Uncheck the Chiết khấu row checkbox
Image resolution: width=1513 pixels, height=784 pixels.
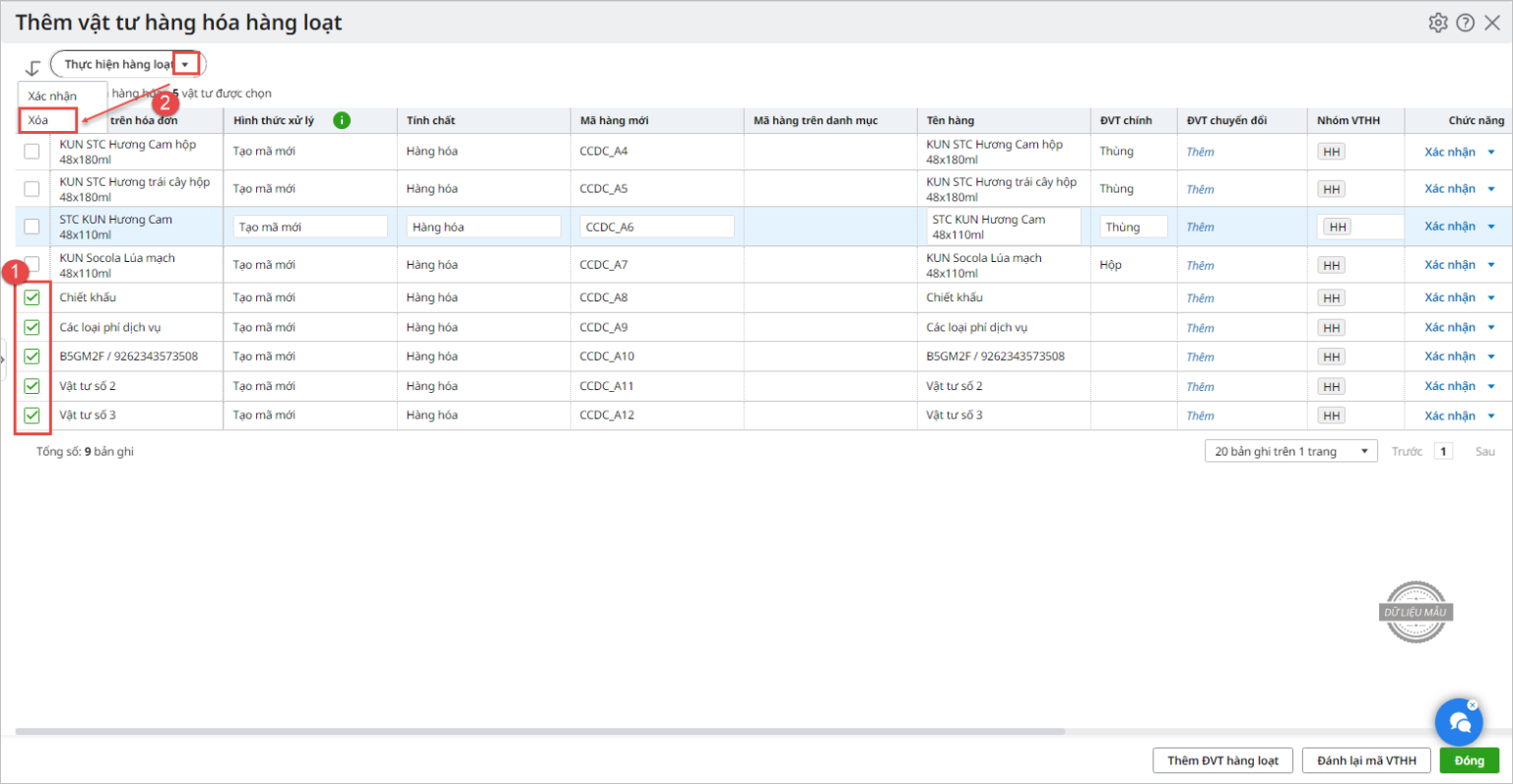tap(33, 297)
